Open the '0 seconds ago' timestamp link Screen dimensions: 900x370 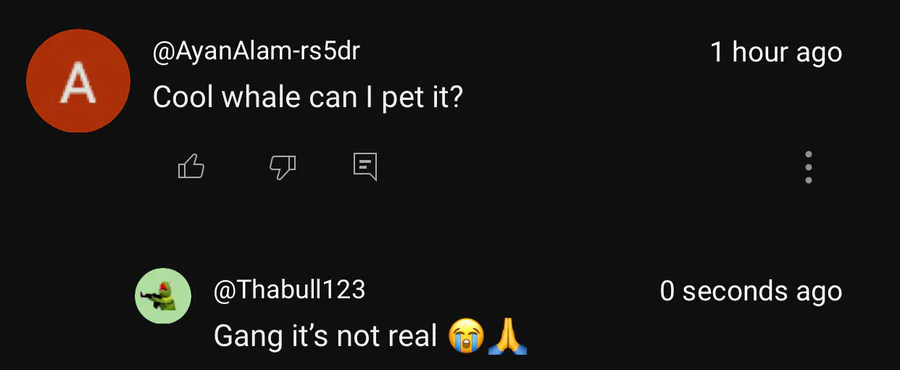(x=751, y=290)
